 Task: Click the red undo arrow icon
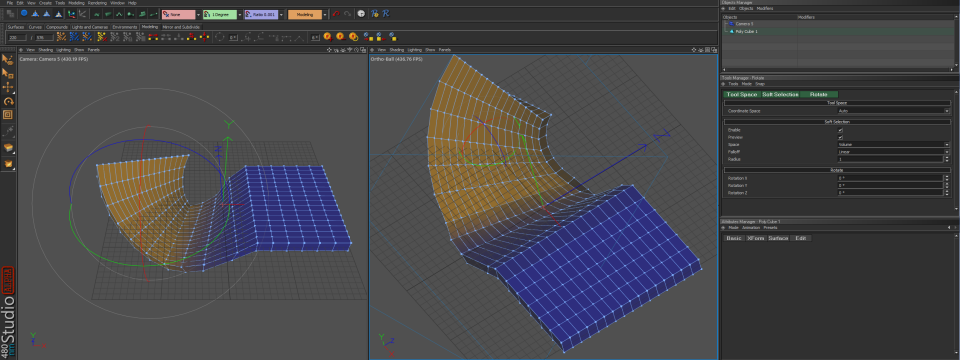coord(336,14)
